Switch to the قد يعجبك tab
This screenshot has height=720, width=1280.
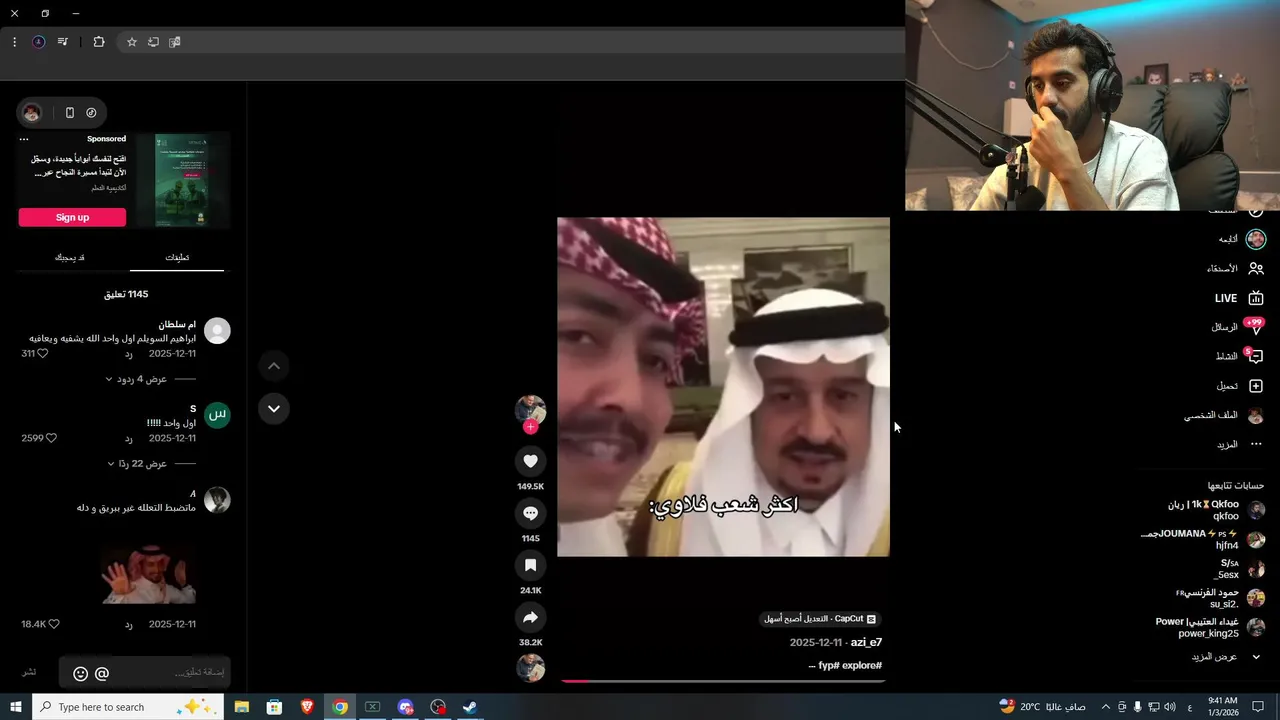coord(69,258)
